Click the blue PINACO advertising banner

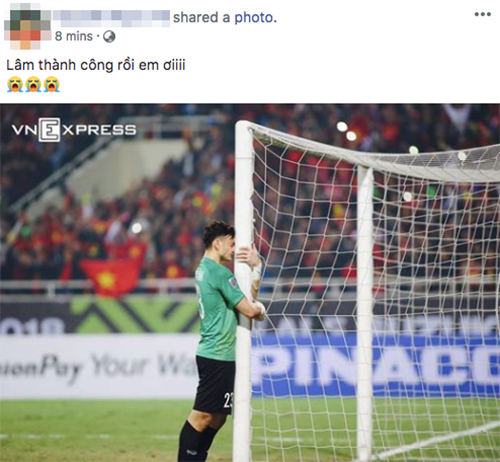pyautogui.click(x=376, y=364)
